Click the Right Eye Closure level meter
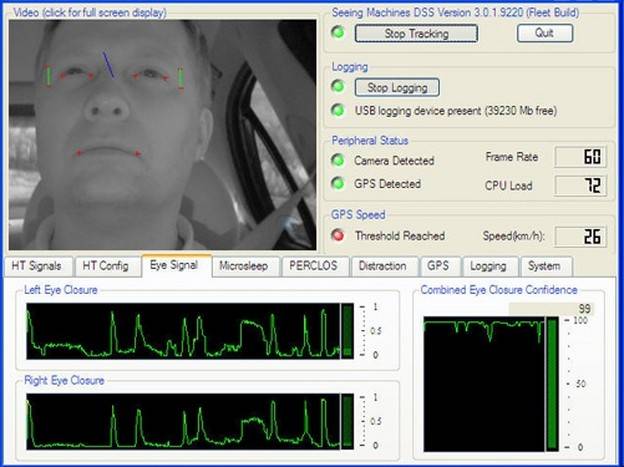Screen dimensions: 624x467 click(348, 420)
